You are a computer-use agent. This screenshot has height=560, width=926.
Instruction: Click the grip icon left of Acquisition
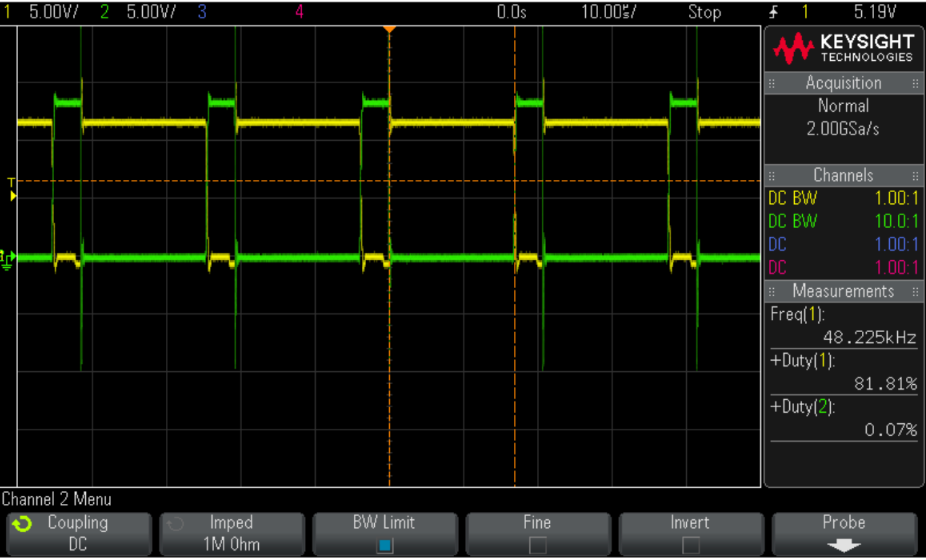pos(772,84)
